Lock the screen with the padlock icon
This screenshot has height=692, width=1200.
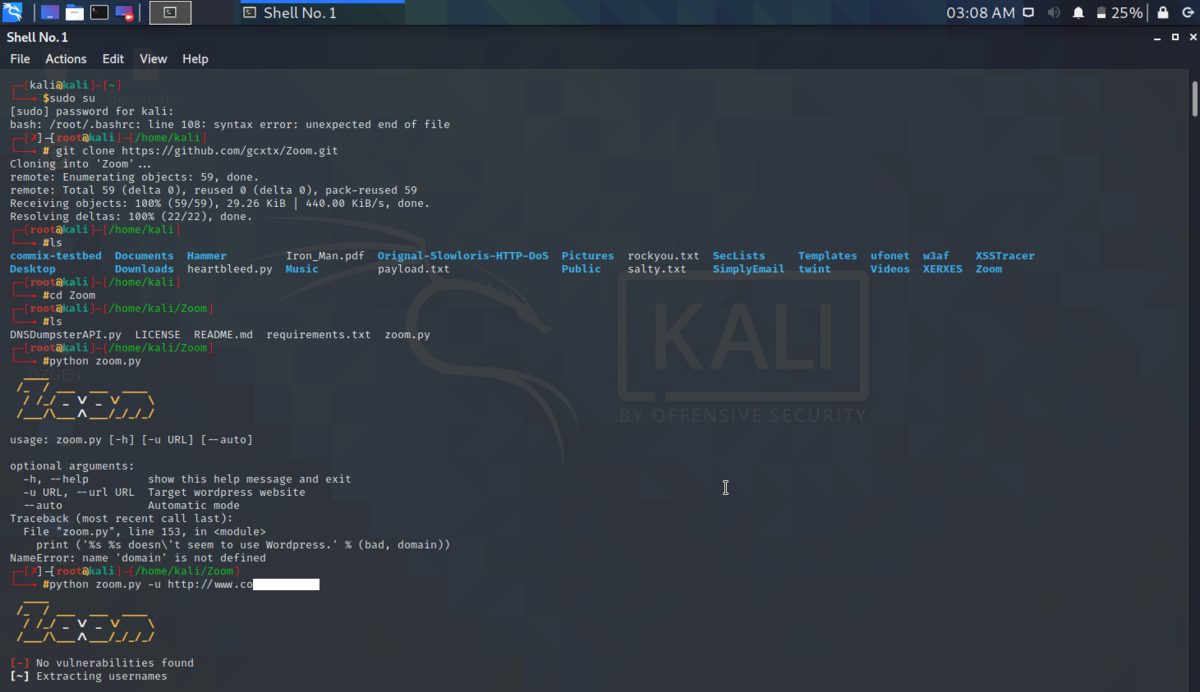click(x=1162, y=13)
